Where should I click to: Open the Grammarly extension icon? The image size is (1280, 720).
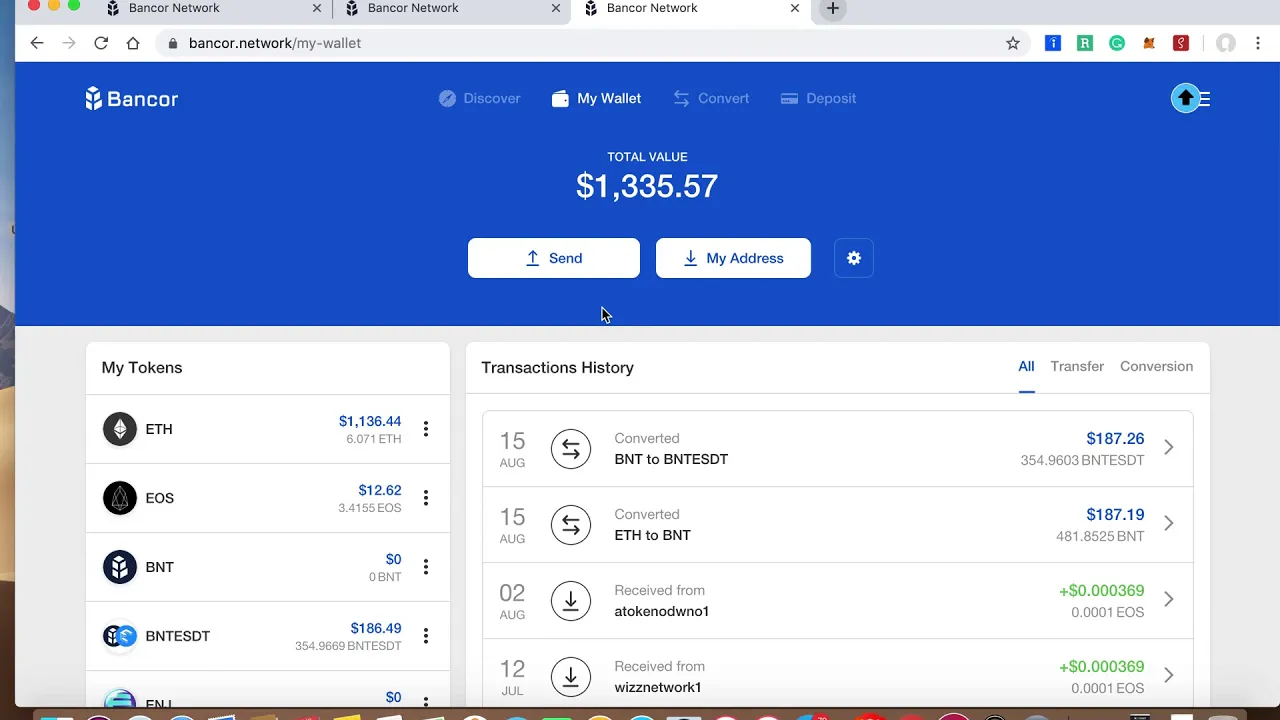1117,43
